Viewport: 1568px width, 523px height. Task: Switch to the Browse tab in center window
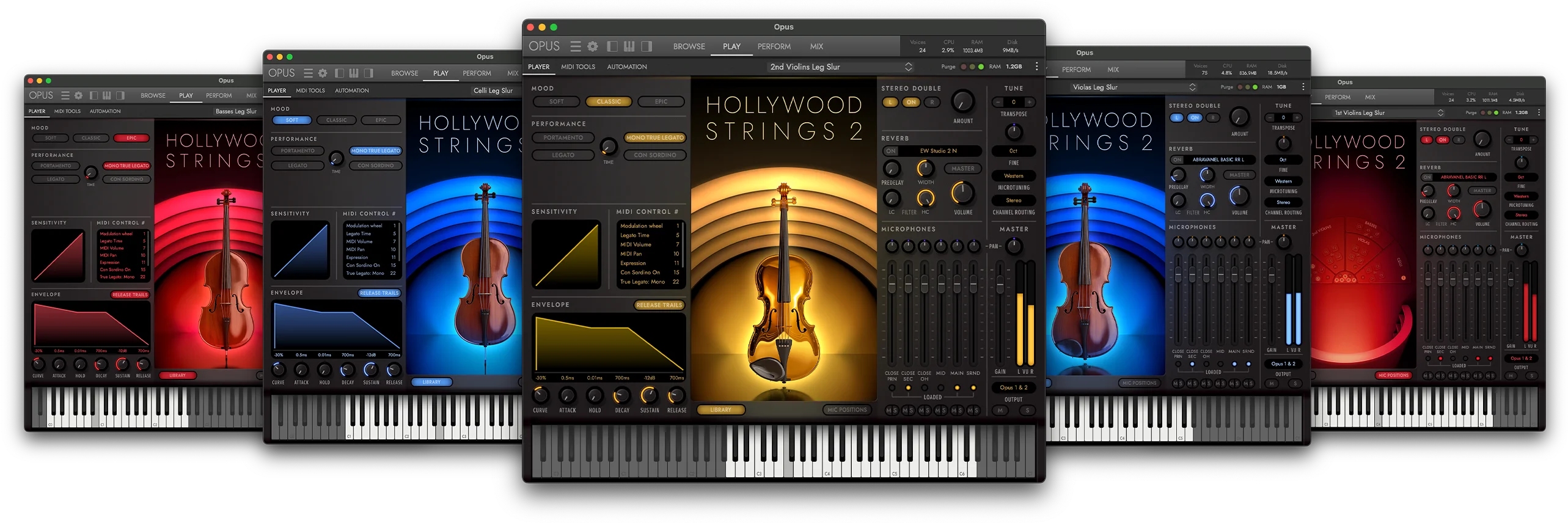pyautogui.click(x=689, y=46)
